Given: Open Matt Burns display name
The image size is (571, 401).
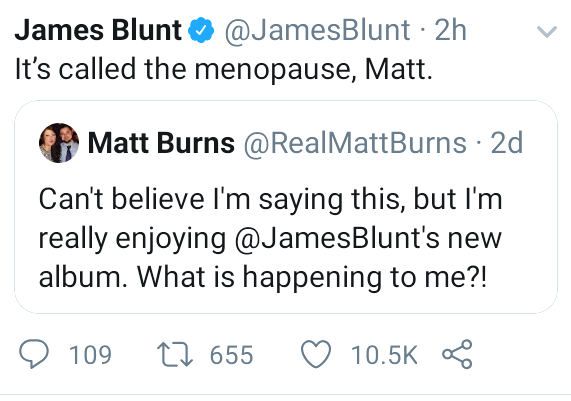Looking at the screenshot, I should coord(161,143).
